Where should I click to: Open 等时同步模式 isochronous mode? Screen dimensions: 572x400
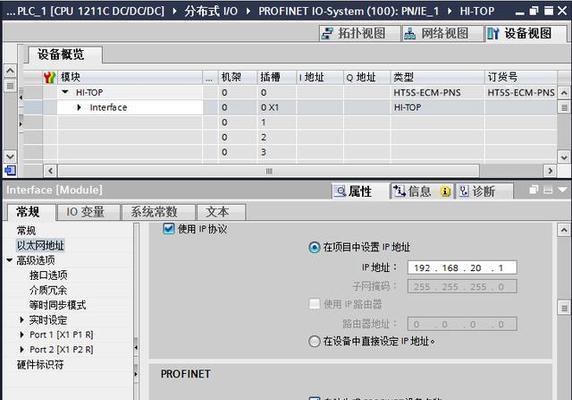58,305
